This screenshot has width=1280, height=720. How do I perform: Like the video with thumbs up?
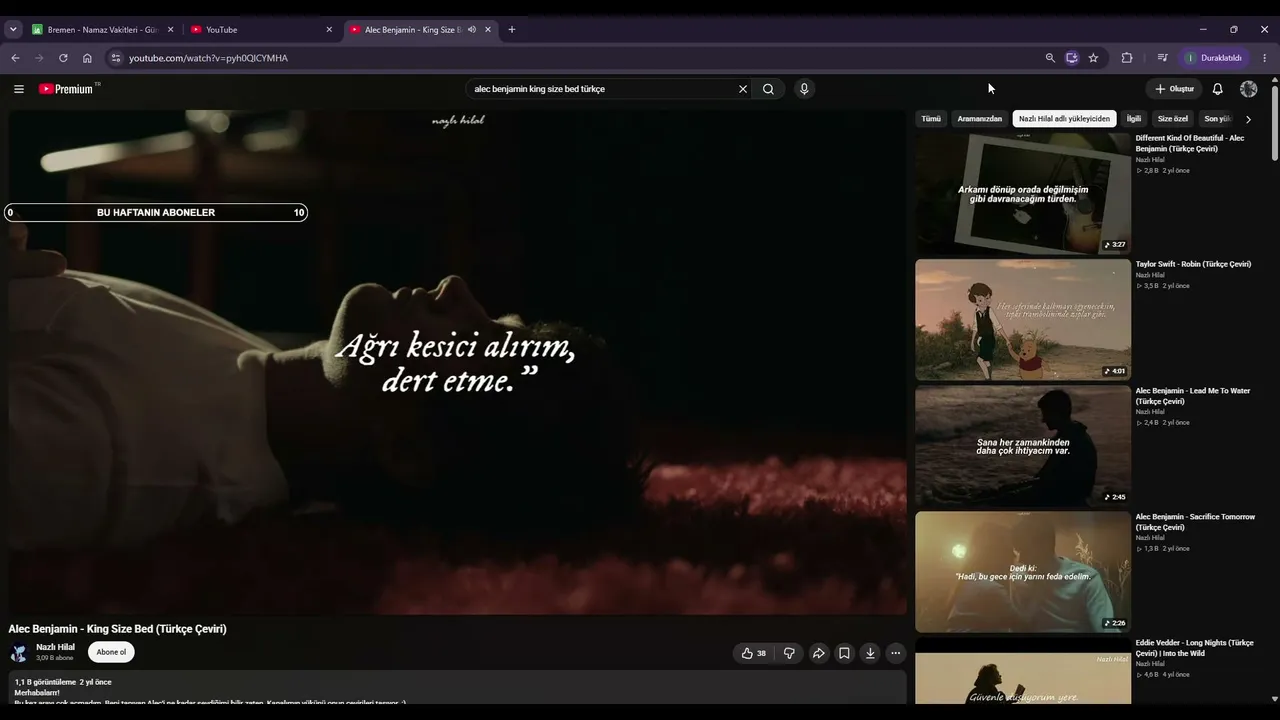tap(753, 653)
